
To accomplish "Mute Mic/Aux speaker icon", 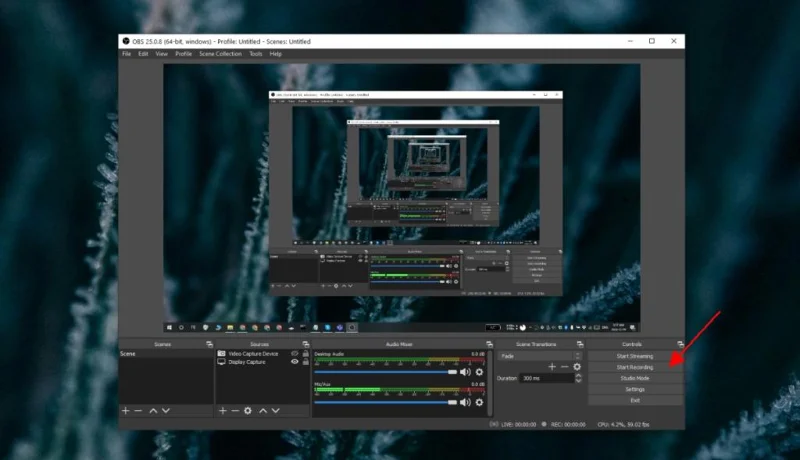I will click(465, 402).
